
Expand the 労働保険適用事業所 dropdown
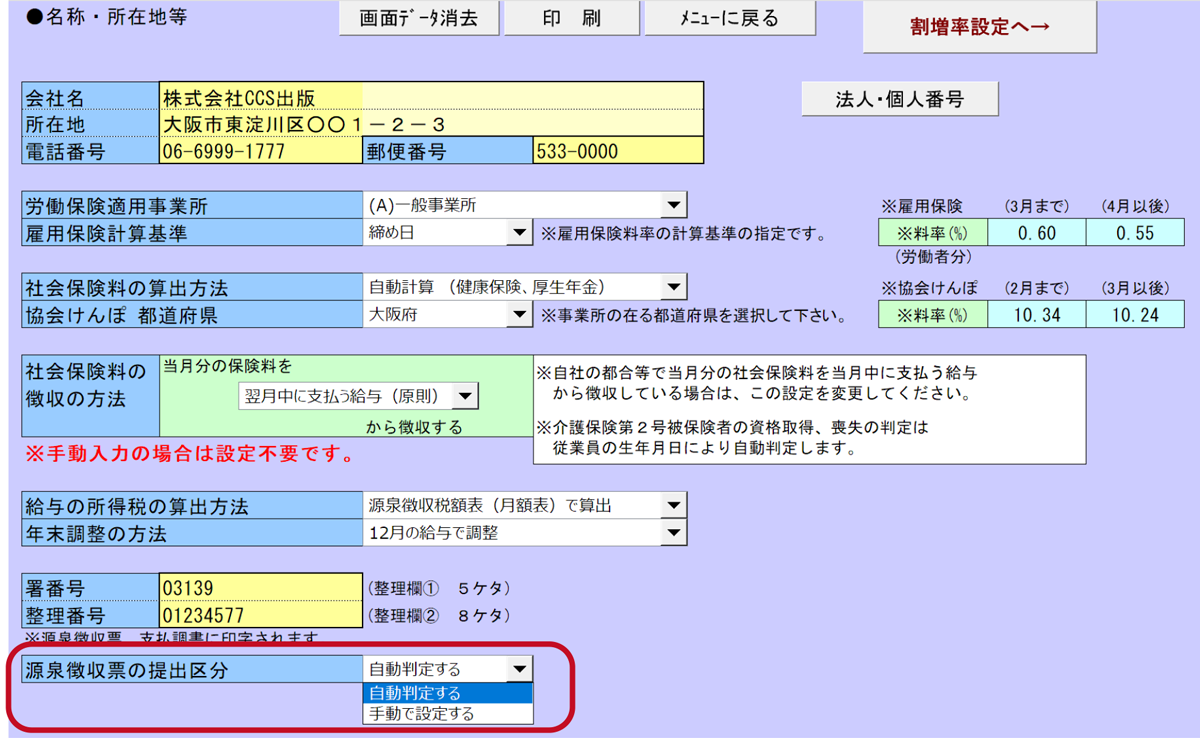click(x=673, y=206)
